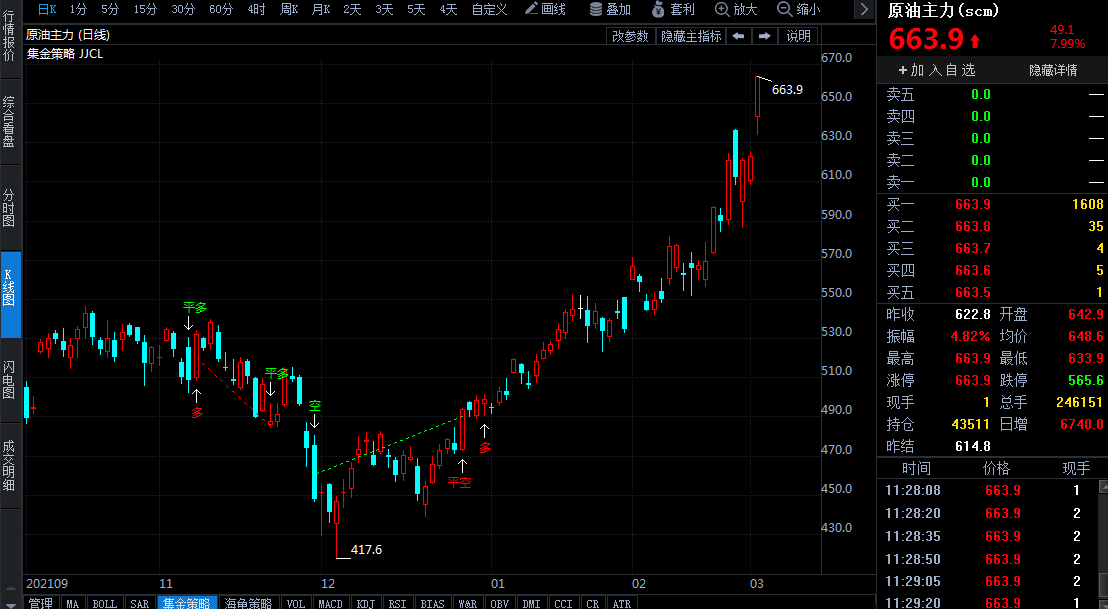Image resolution: width=1108 pixels, height=609 pixels.
Task: Switch to the MACD indicator tab
Action: (x=330, y=603)
